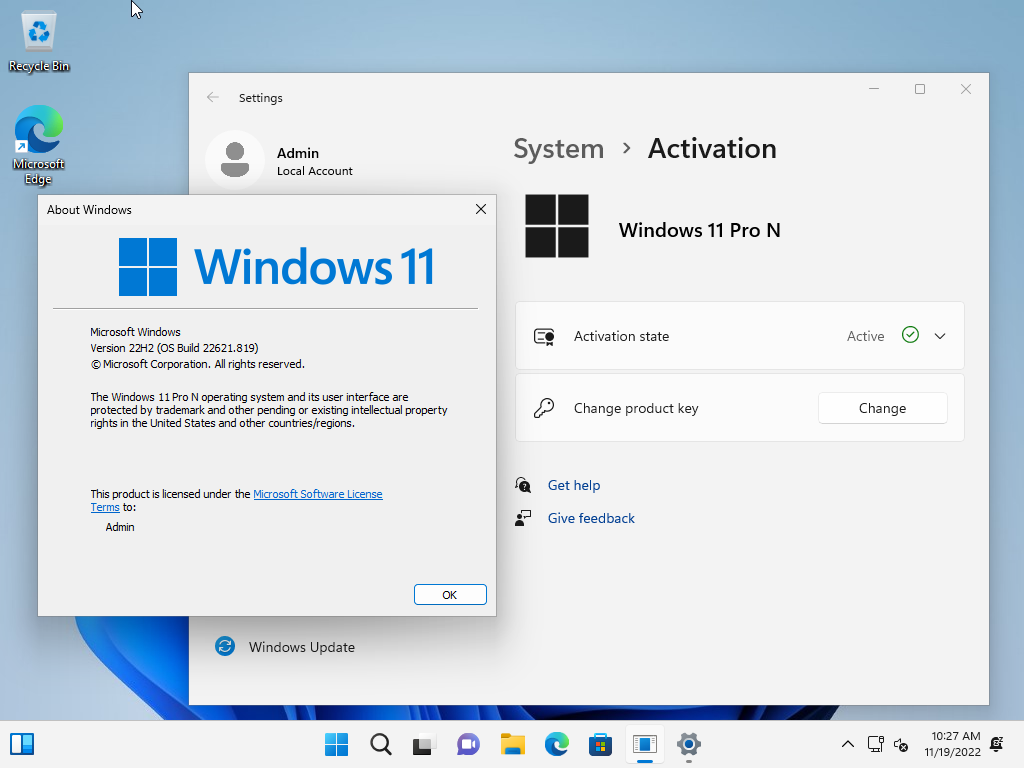The height and width of the screenshot is (768, 1024).
Task: Click the Change product key button
Action: [x=882, y=408]
